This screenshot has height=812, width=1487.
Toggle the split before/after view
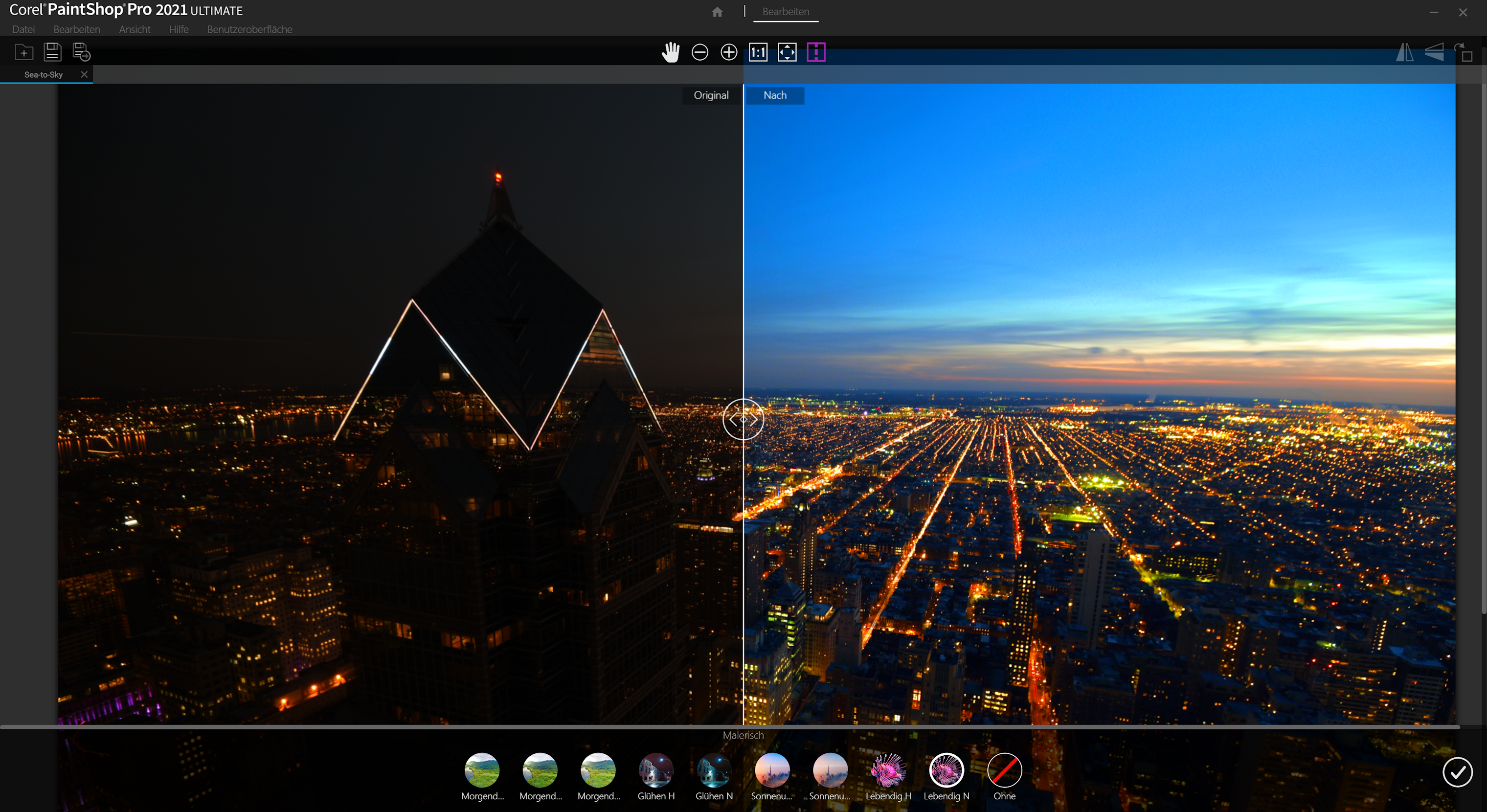click(x=816, y=52)
